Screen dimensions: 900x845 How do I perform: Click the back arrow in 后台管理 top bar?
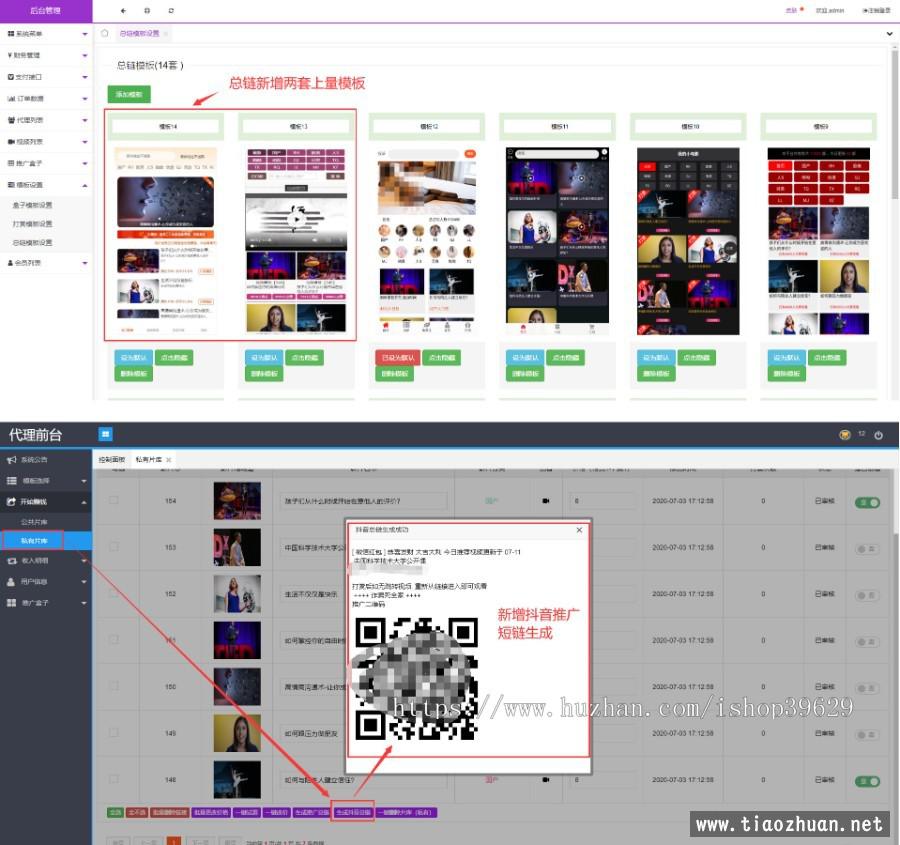coord(123,10)
